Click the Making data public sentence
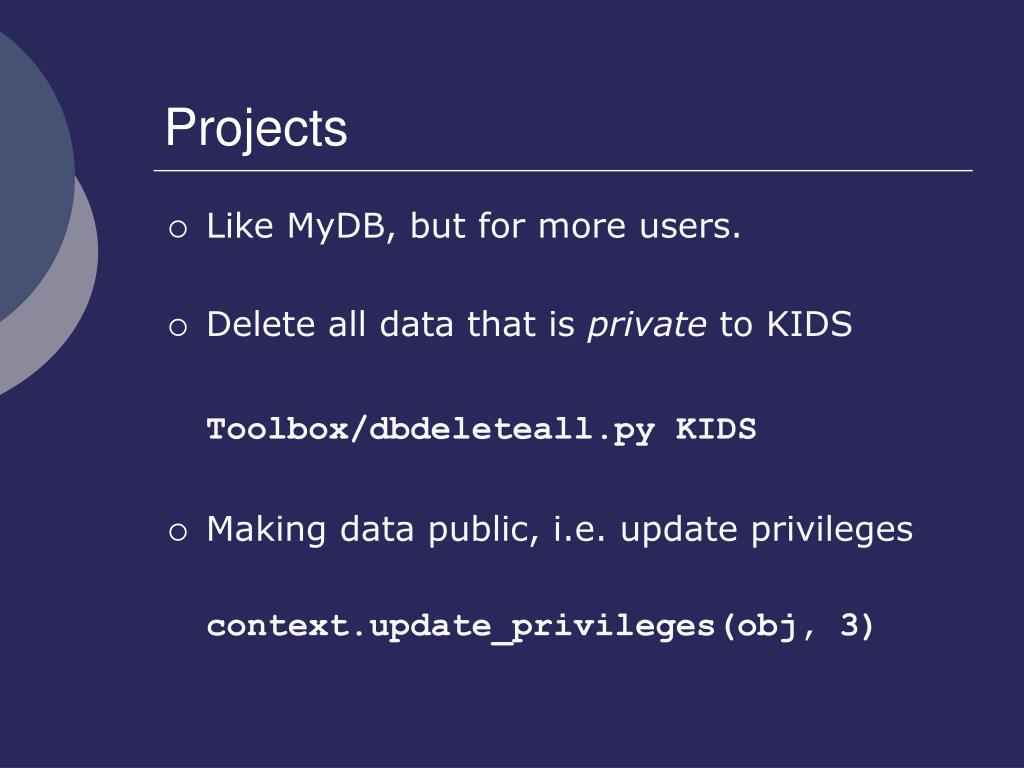The width and height of the screenshot is (1024, 768). click(560, 530)
